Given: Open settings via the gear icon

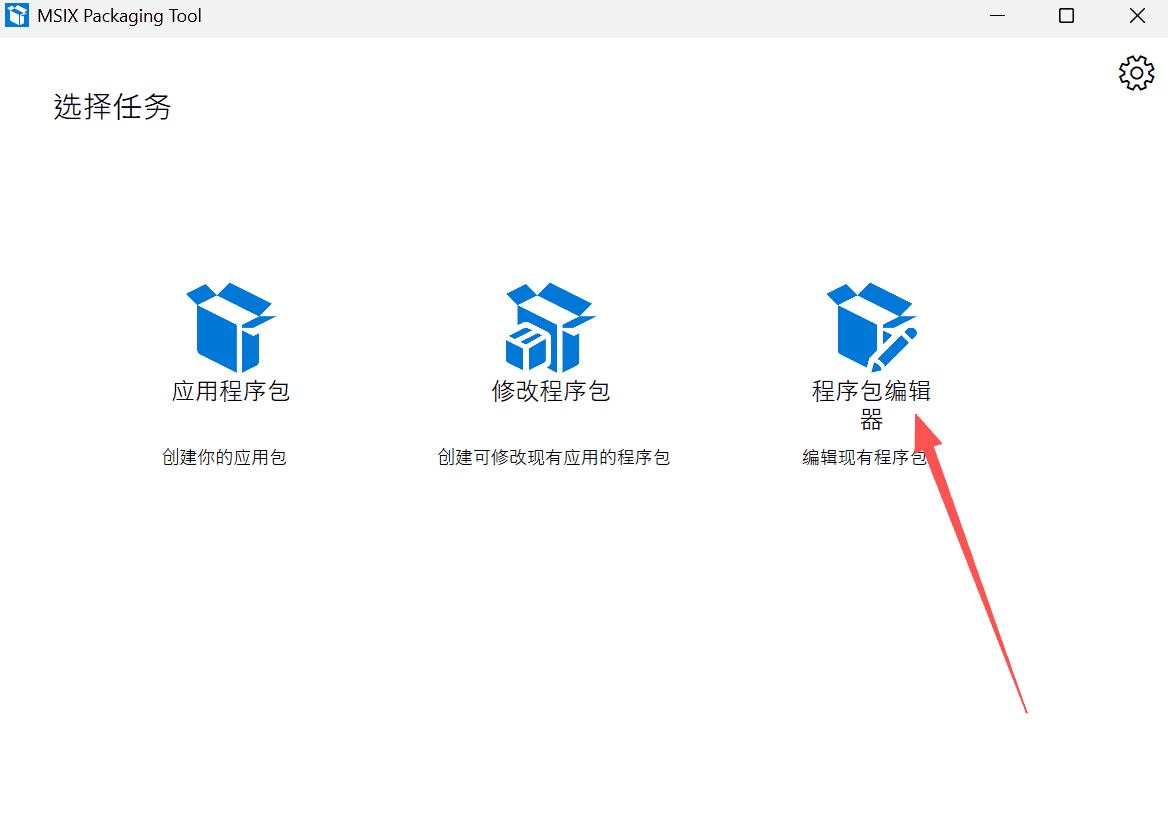Looking at the screenshot, I should pos(1136,73).
